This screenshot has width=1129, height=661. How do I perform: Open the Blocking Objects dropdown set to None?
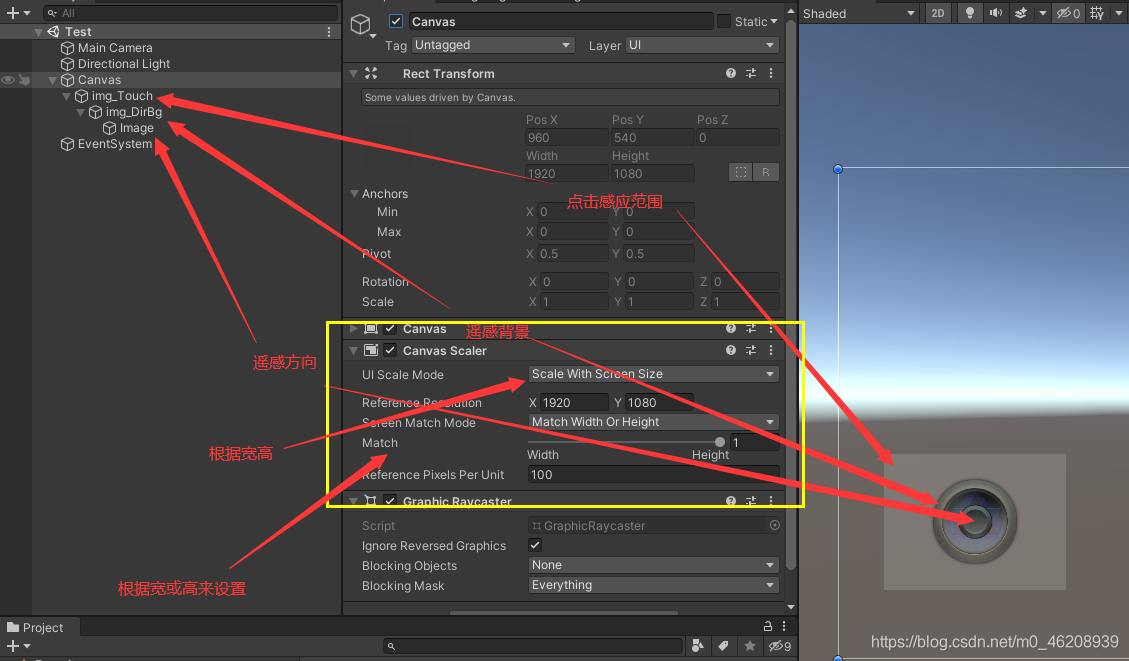tap(652, 565)
